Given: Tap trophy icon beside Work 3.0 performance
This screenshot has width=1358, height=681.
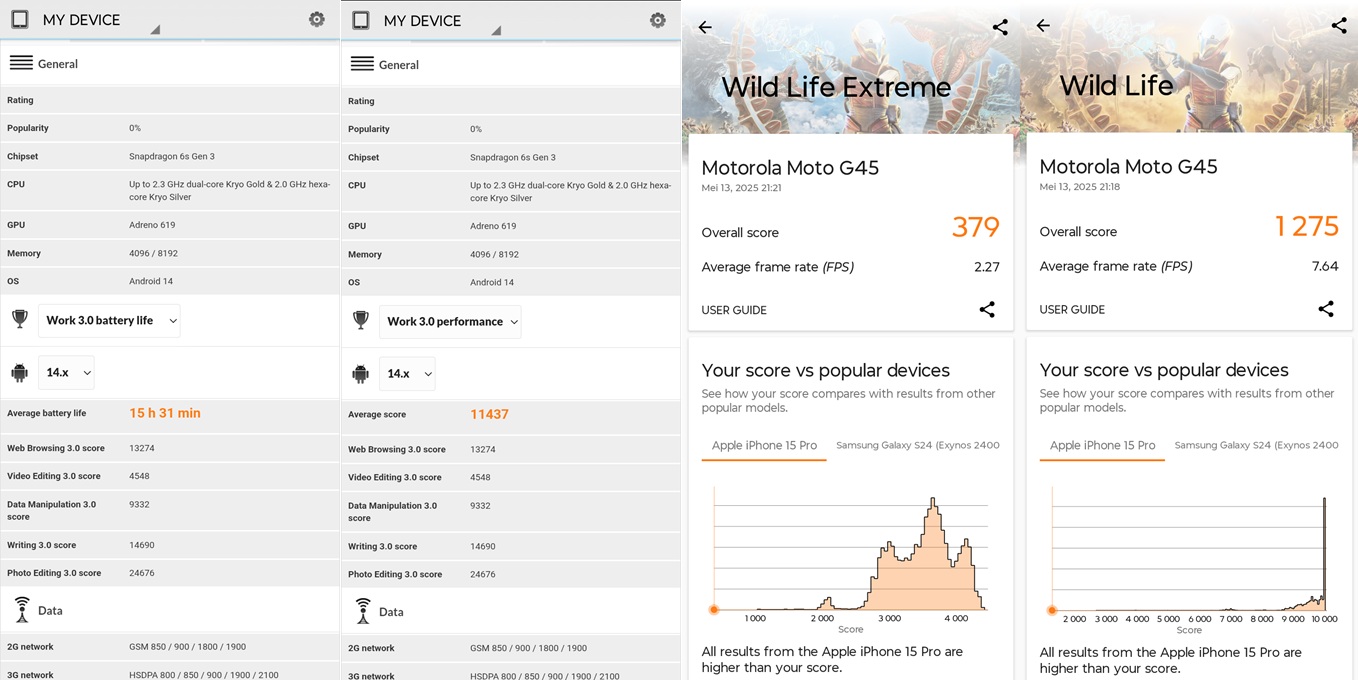Looking at the screenshot, I should click(360, 321).
